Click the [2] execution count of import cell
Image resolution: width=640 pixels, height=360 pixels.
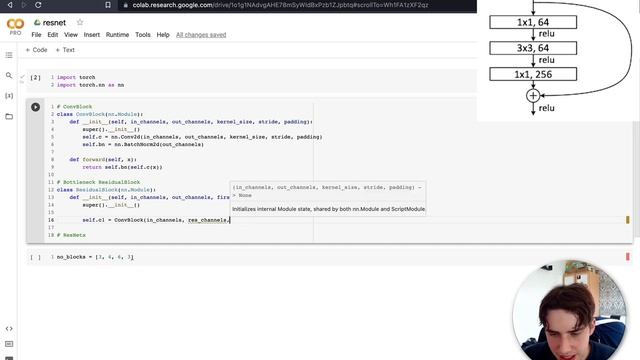tap(36, 78)
